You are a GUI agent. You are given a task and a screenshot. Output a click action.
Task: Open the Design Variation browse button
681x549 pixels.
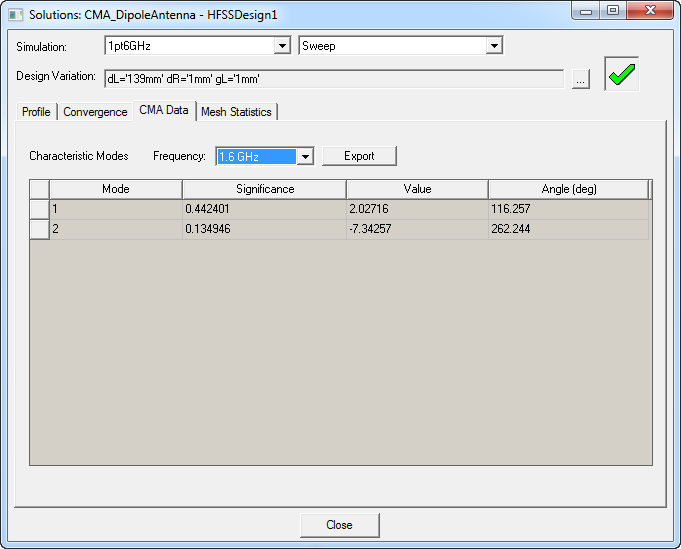point(581,79)
